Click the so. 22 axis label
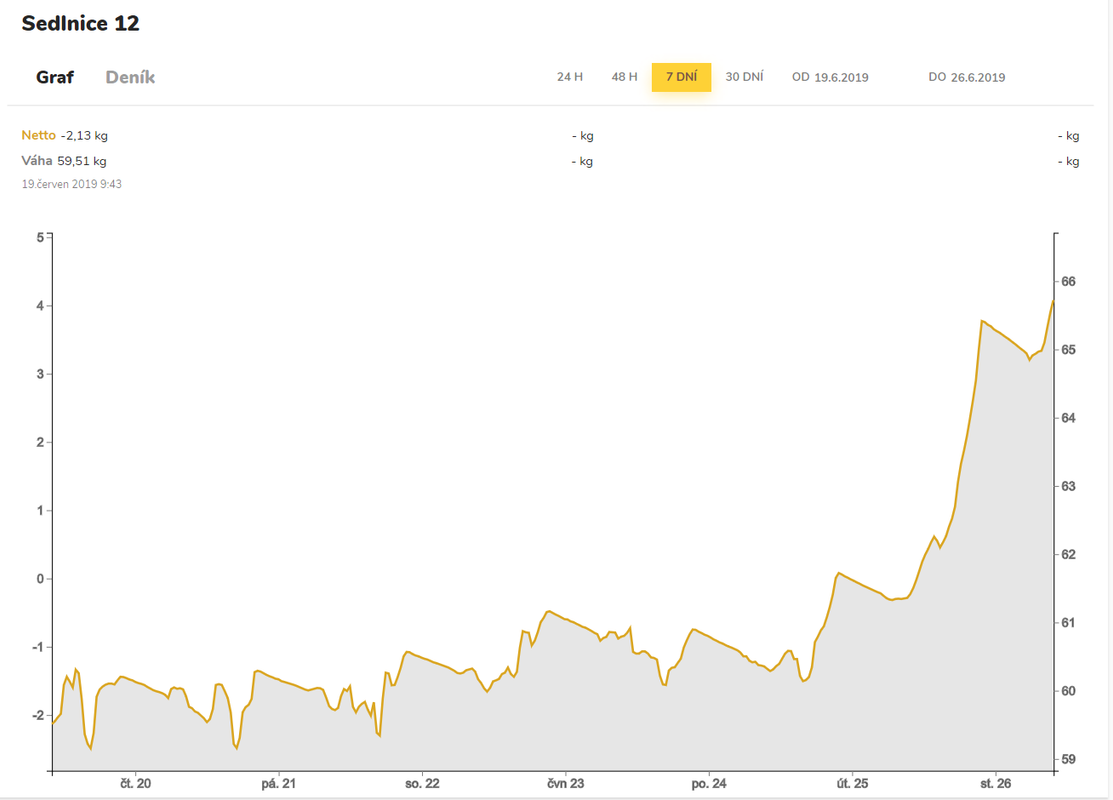Screen dimensions: 1113x800 (x=422, y=784)
